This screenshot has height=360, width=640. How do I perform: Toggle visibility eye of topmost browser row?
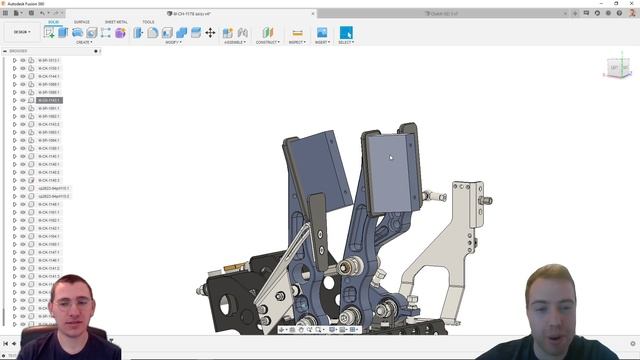[23, 60]
